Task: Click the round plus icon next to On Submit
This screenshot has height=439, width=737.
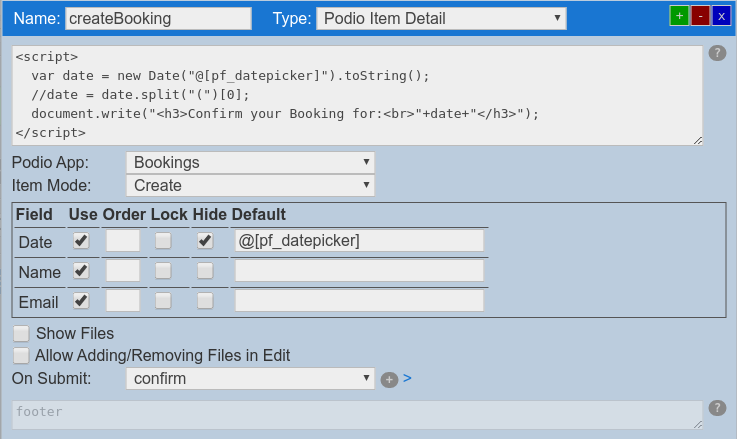Action: click(x=389, y=380)
